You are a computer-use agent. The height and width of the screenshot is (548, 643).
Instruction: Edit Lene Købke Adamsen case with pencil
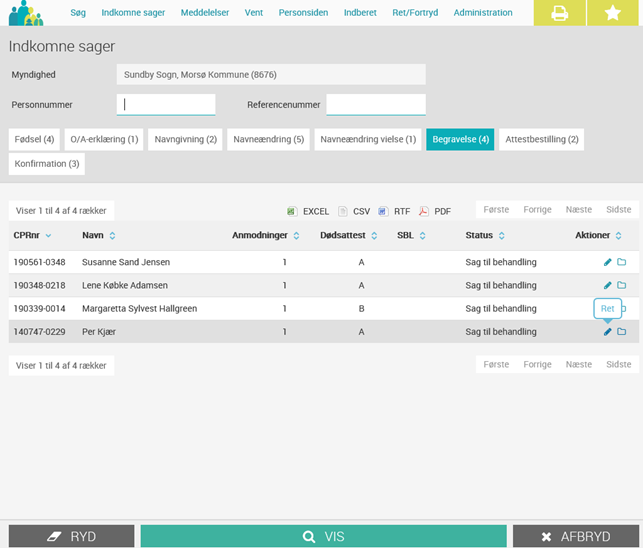608,285
